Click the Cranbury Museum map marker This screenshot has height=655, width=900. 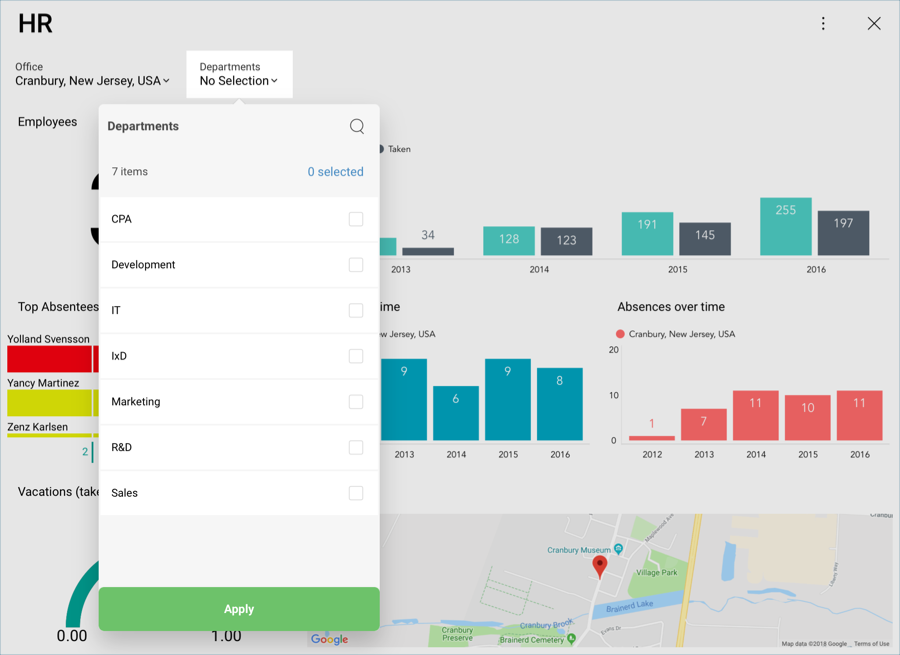click(619, 549)
